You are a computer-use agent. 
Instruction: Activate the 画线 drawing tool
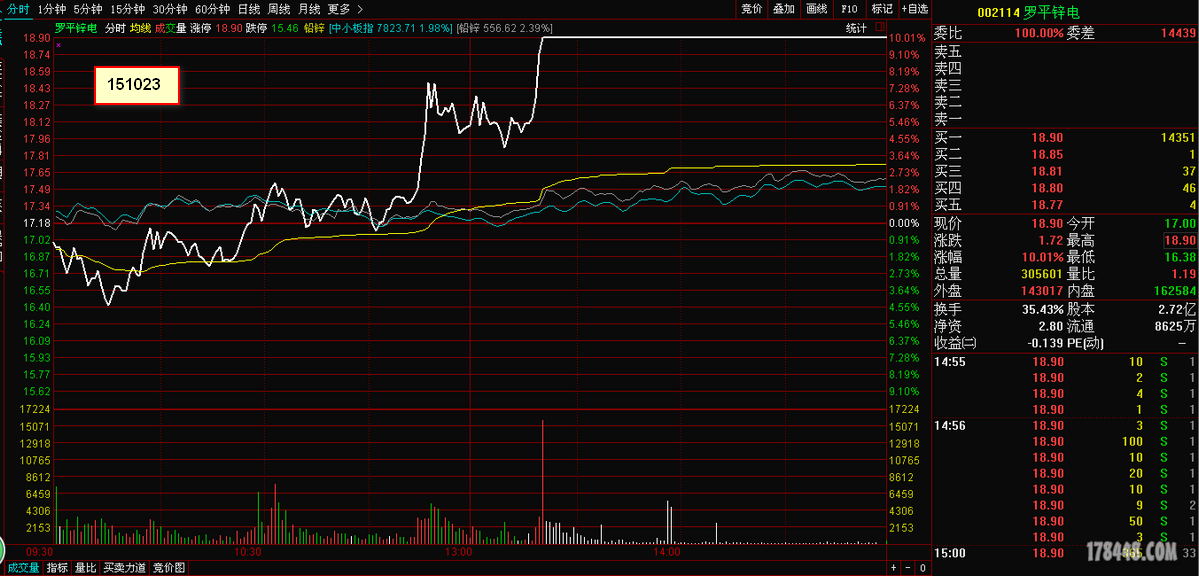tap(817, 9)
